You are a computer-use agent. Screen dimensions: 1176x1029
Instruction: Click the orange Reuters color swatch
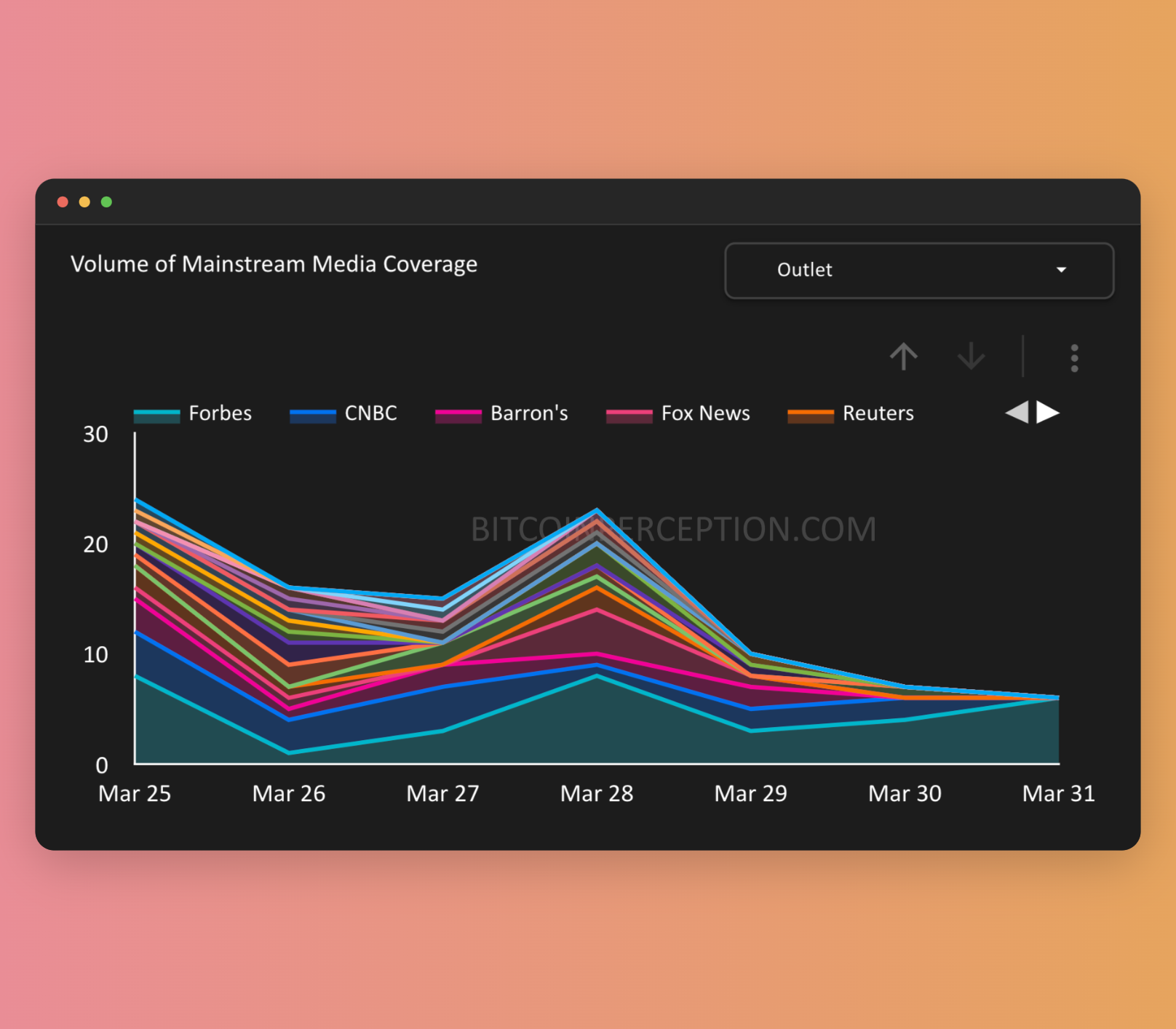tap(810, 415)
